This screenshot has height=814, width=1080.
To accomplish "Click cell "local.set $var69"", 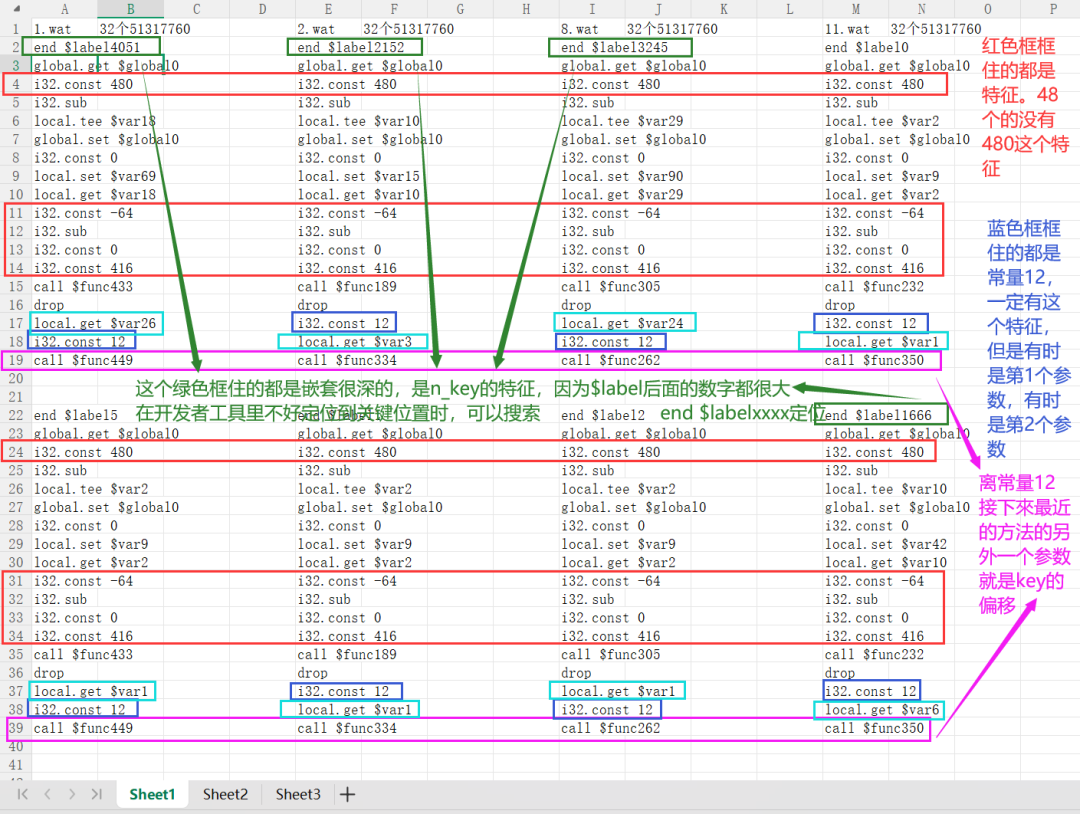I will pyautogui.click(x=95, y=176).
